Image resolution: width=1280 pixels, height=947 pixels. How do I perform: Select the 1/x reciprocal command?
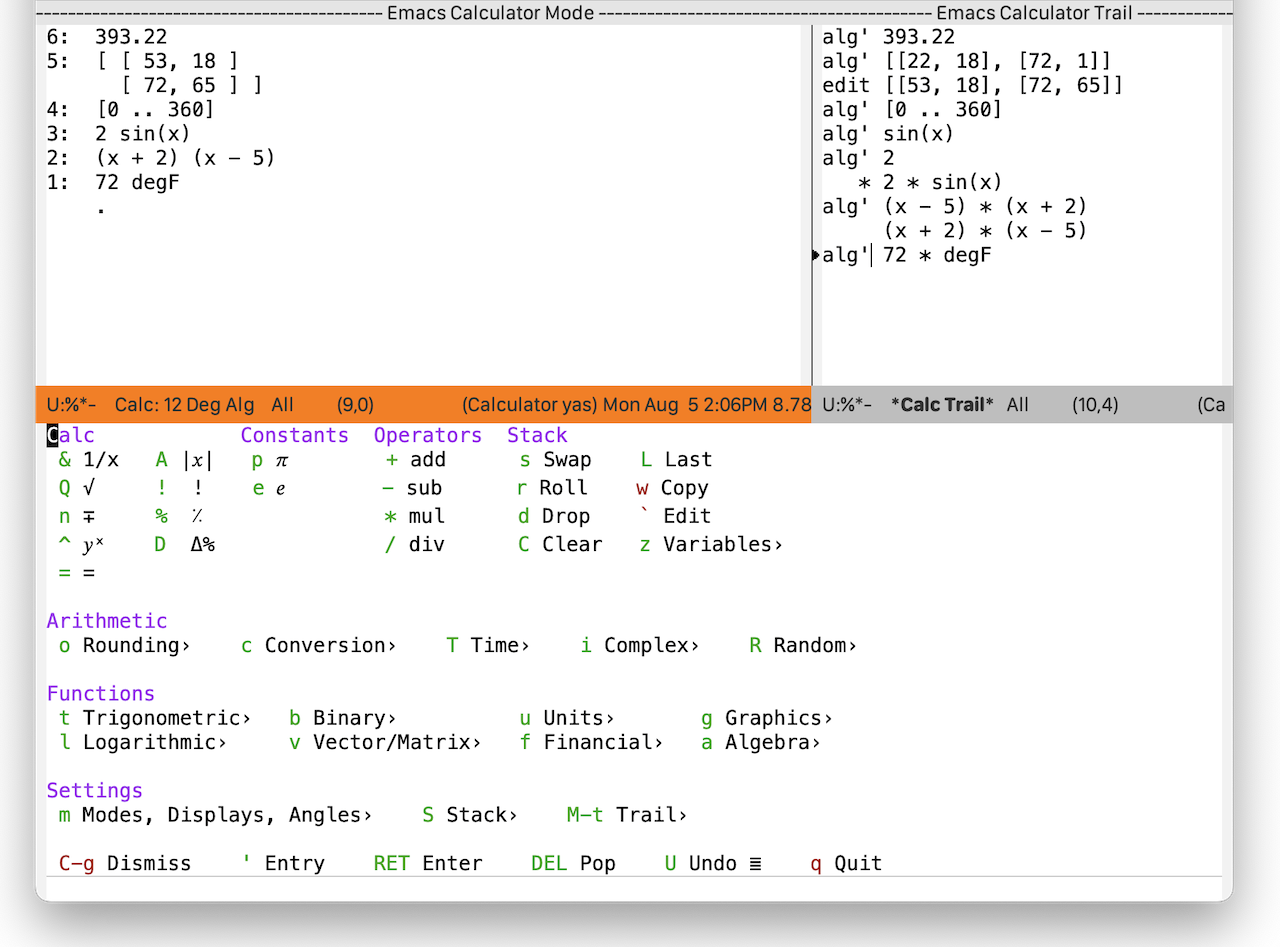click(x=88, y=460)
